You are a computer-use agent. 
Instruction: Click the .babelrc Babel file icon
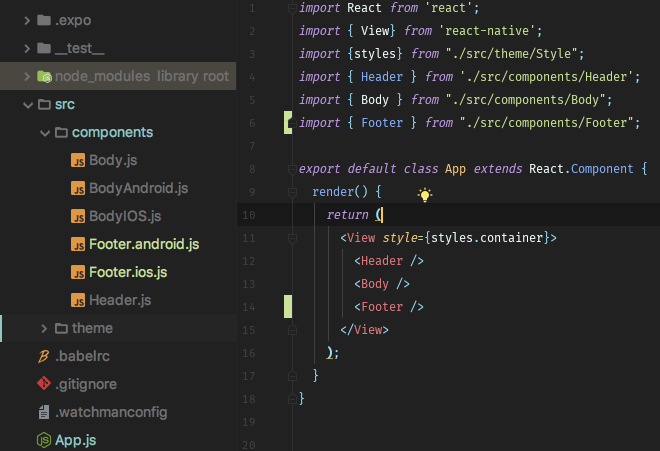click(x=43, y=356)
